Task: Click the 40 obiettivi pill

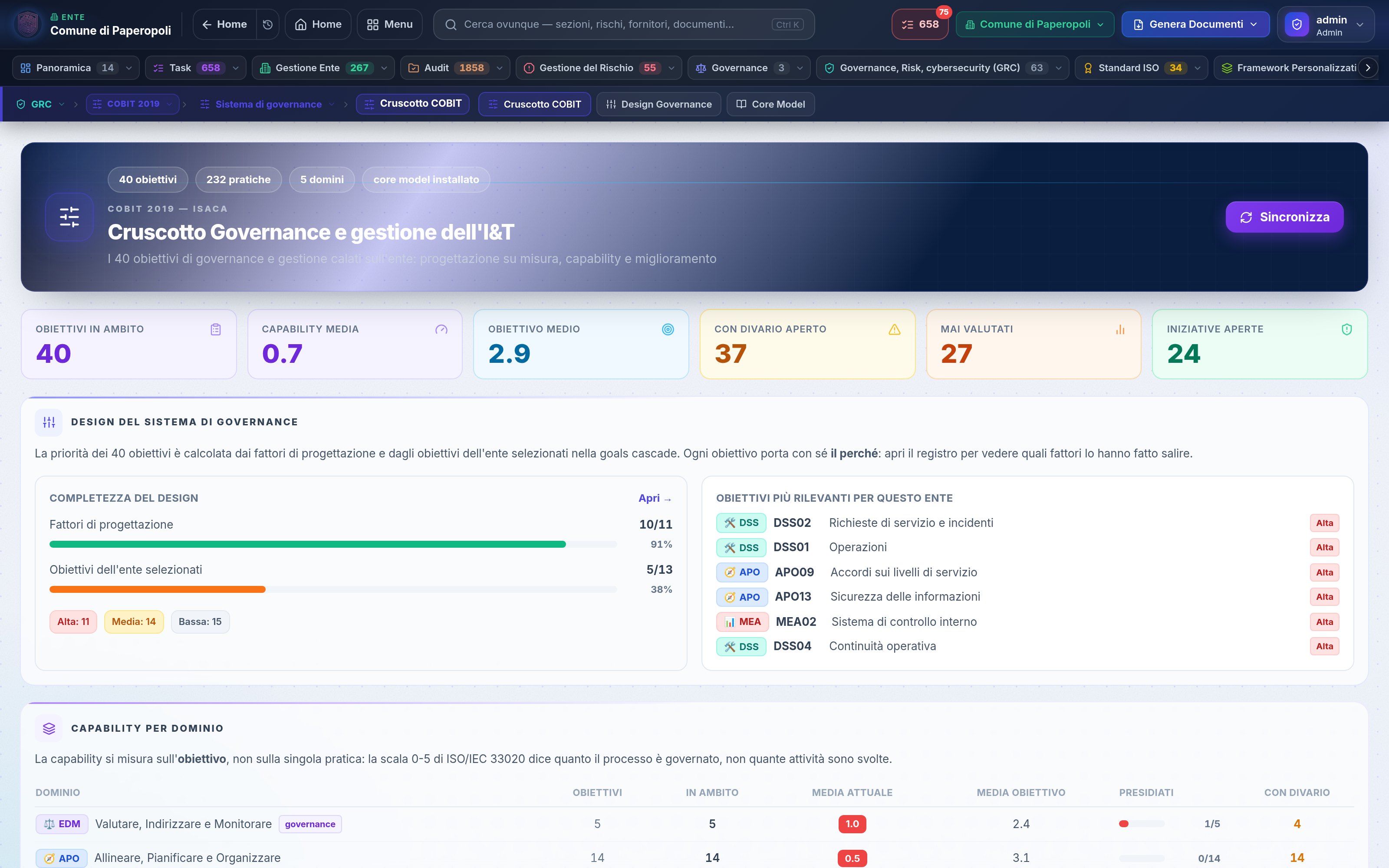Action: [148, 180]
